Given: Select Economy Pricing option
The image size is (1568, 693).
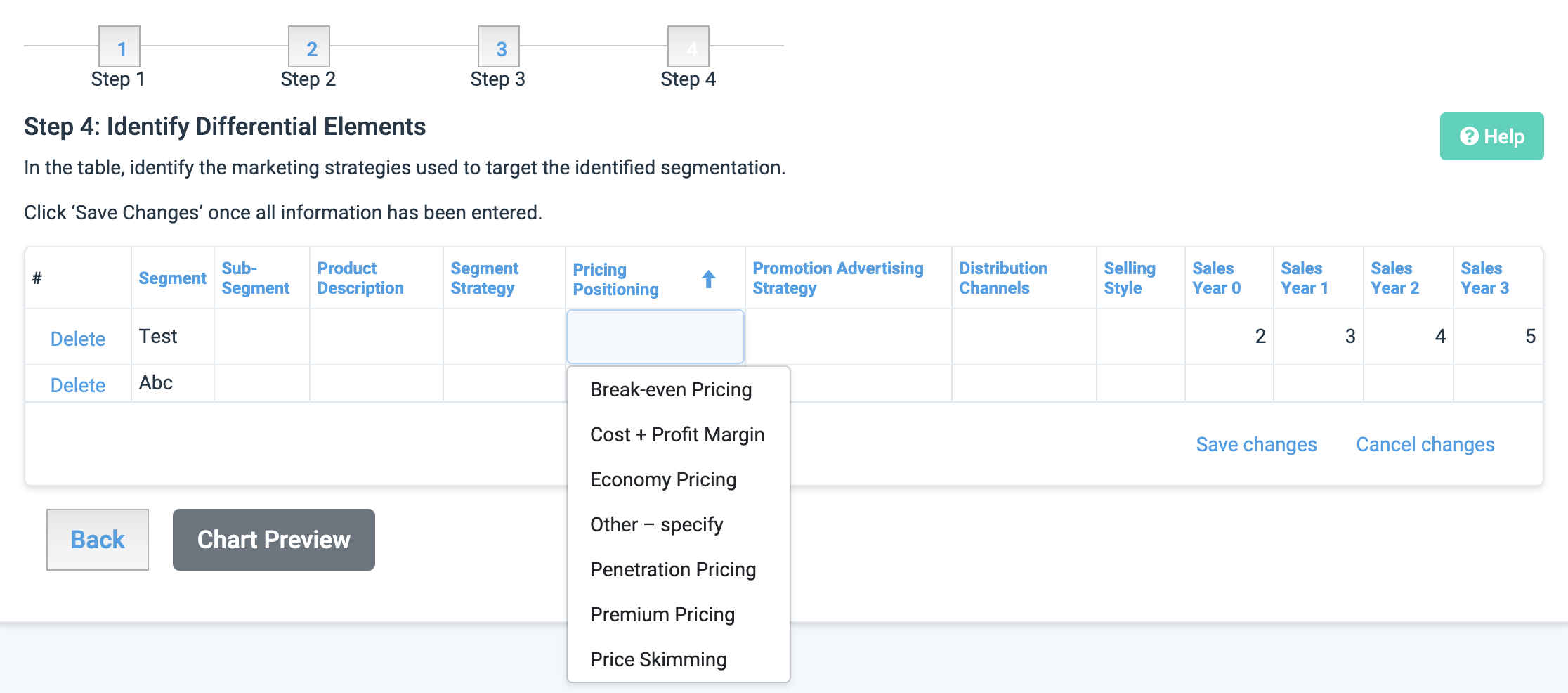Looking at the screenshot, I should tap(679, 479).
